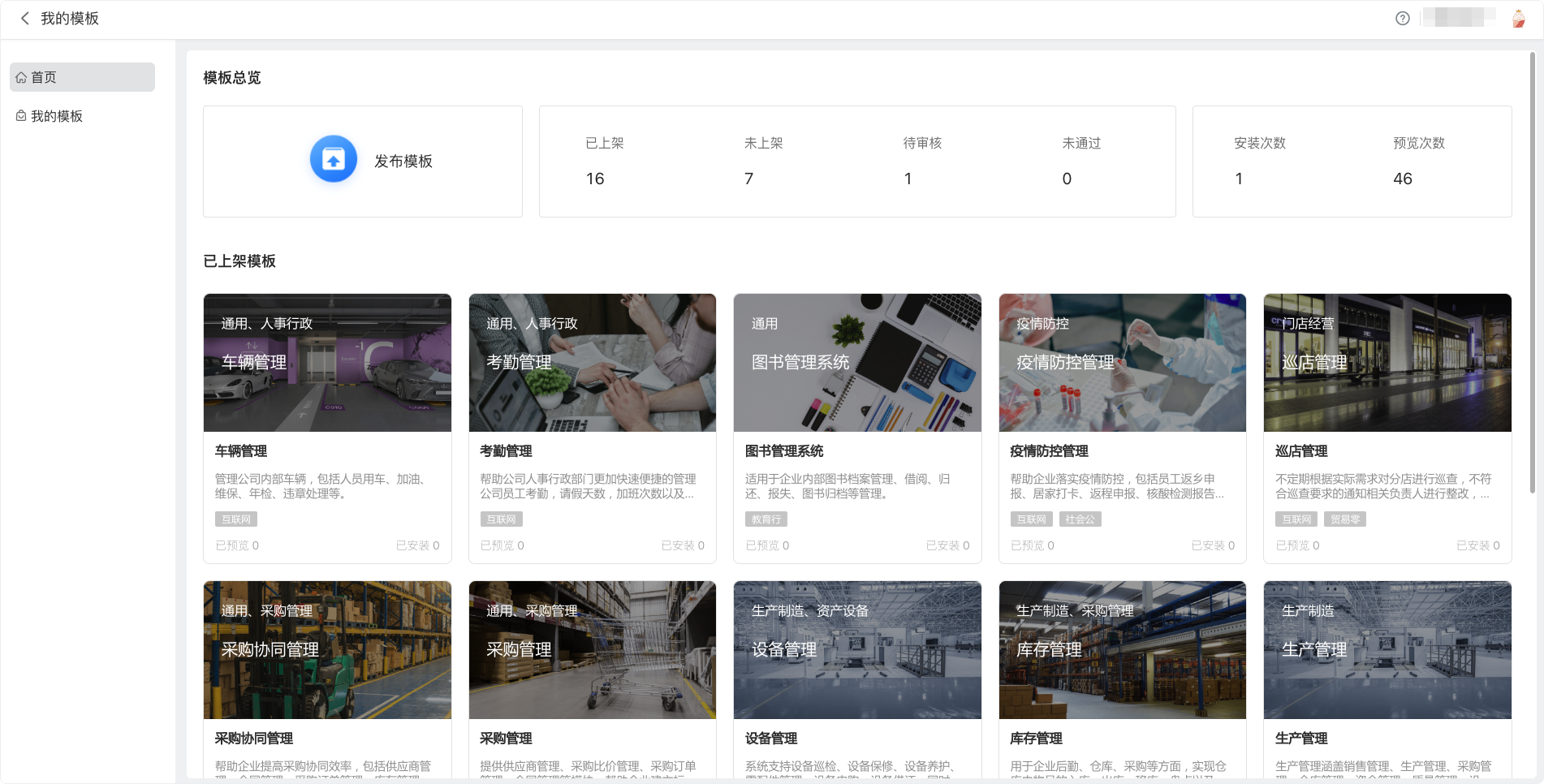
Task: Click the blue 发布模板 upload icon
Action: 334,160
